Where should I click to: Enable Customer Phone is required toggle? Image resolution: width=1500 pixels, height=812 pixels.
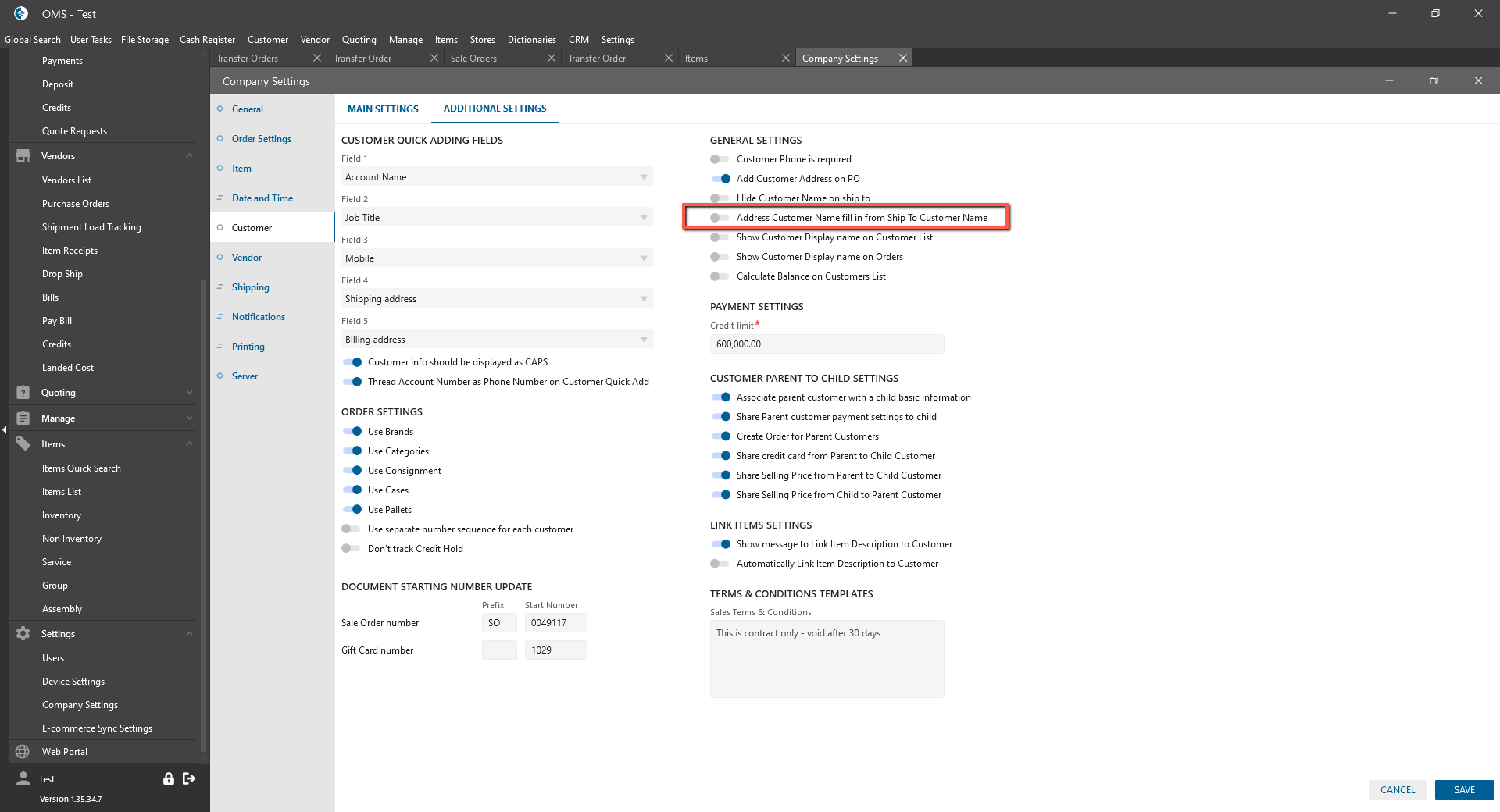720,159
